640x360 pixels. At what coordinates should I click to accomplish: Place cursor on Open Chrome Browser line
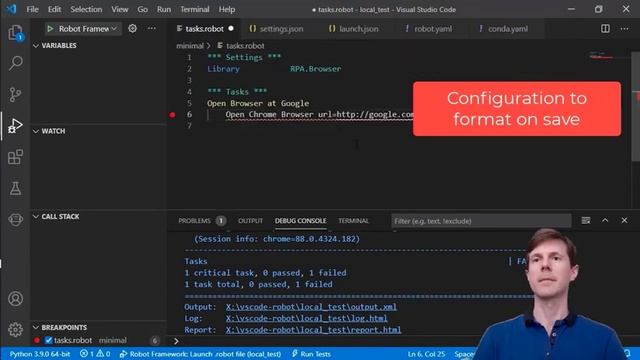click(x=320, y=115)
